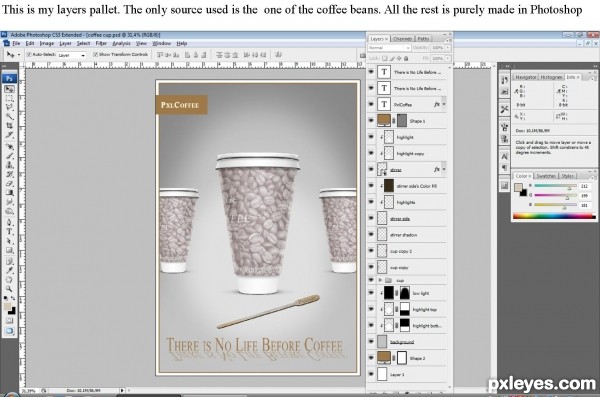Select the Crop tool
Image resolution: width=600 pixels, height=397 pixels.
(10, 126)
